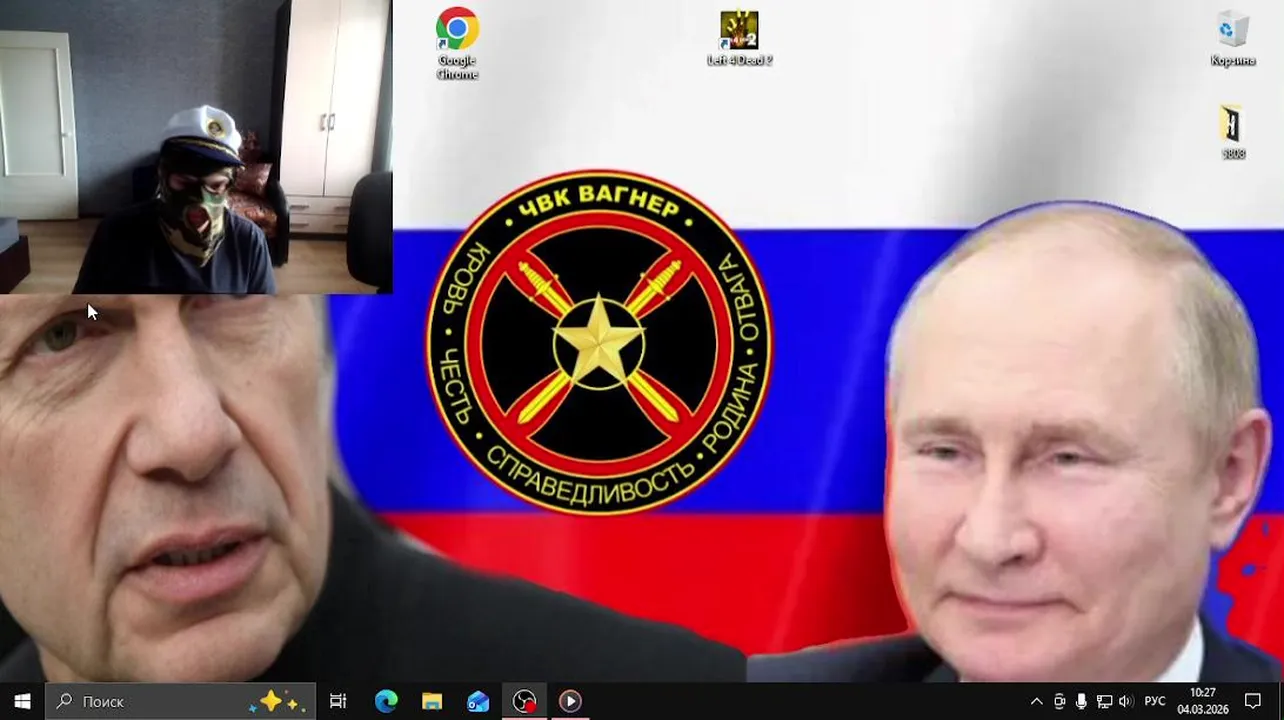Click the camera icon in the system tray
This screenshot has width=1284, height=720.
[1059, 701]
